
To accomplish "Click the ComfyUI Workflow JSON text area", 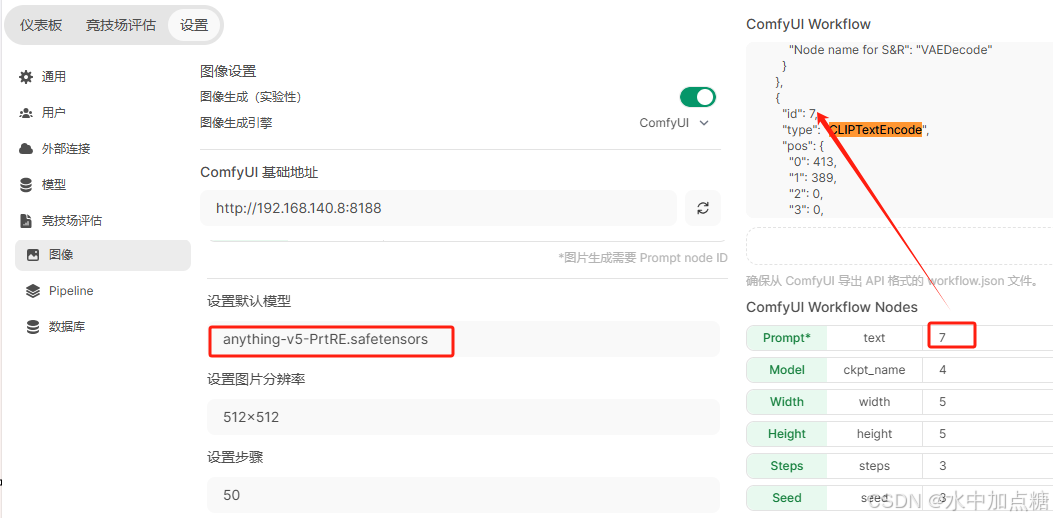I will 899,130.
